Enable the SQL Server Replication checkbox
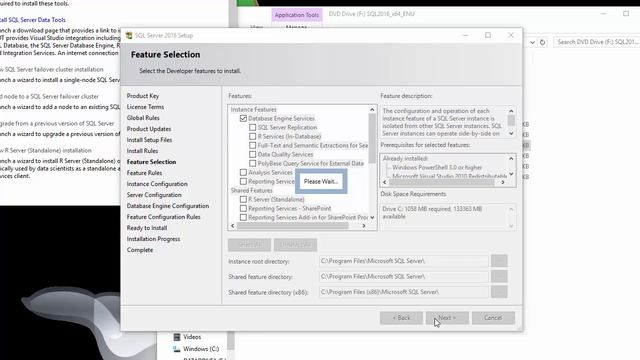Viewport: 640px width, 360px height. click(x=253, y=127)
